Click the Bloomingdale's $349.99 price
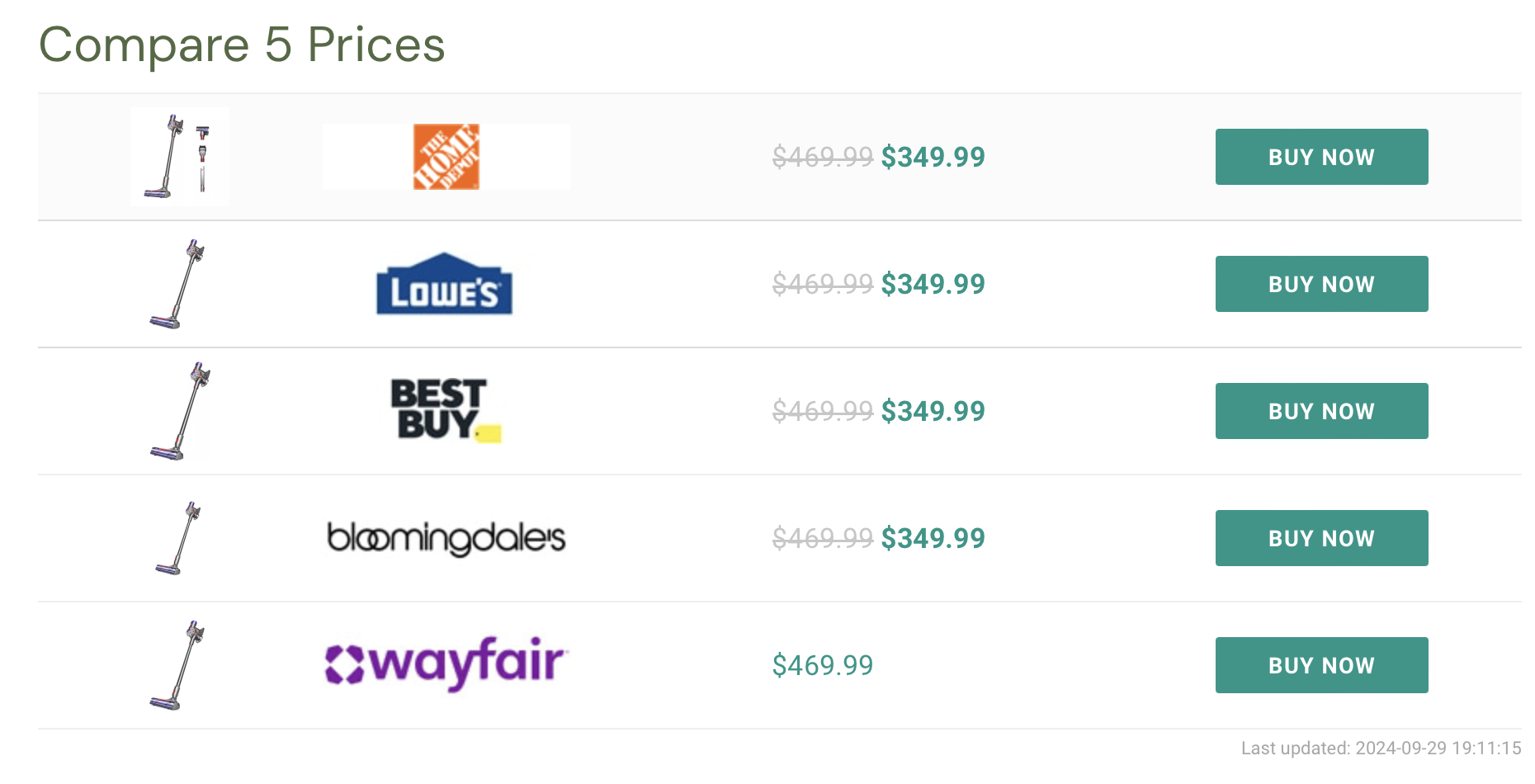This screenshot has height=784, width=1535. pos(933,538)
